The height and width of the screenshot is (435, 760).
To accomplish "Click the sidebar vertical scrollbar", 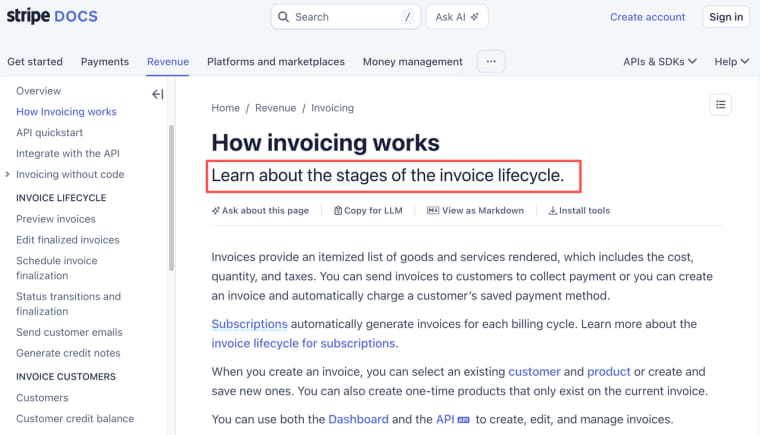I will tap(171, 197).
